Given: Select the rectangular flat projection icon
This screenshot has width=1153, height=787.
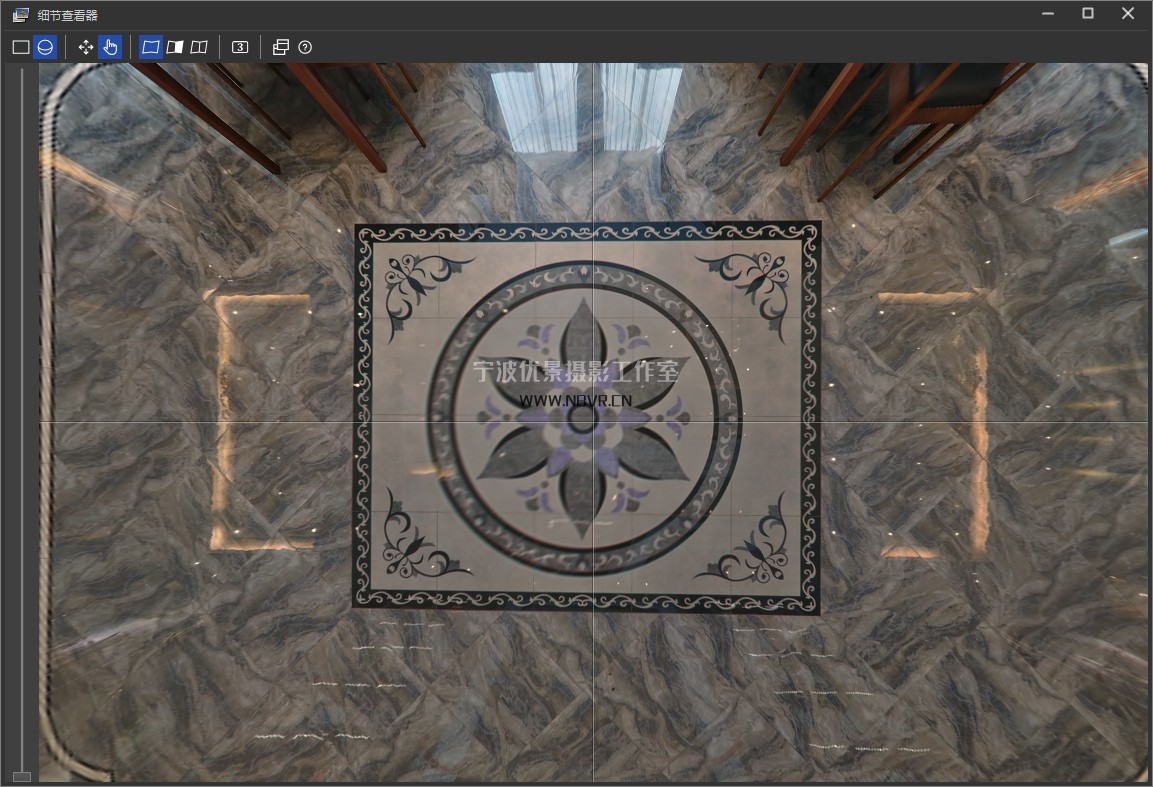Looking at the screenshot, I should [20, 47].
